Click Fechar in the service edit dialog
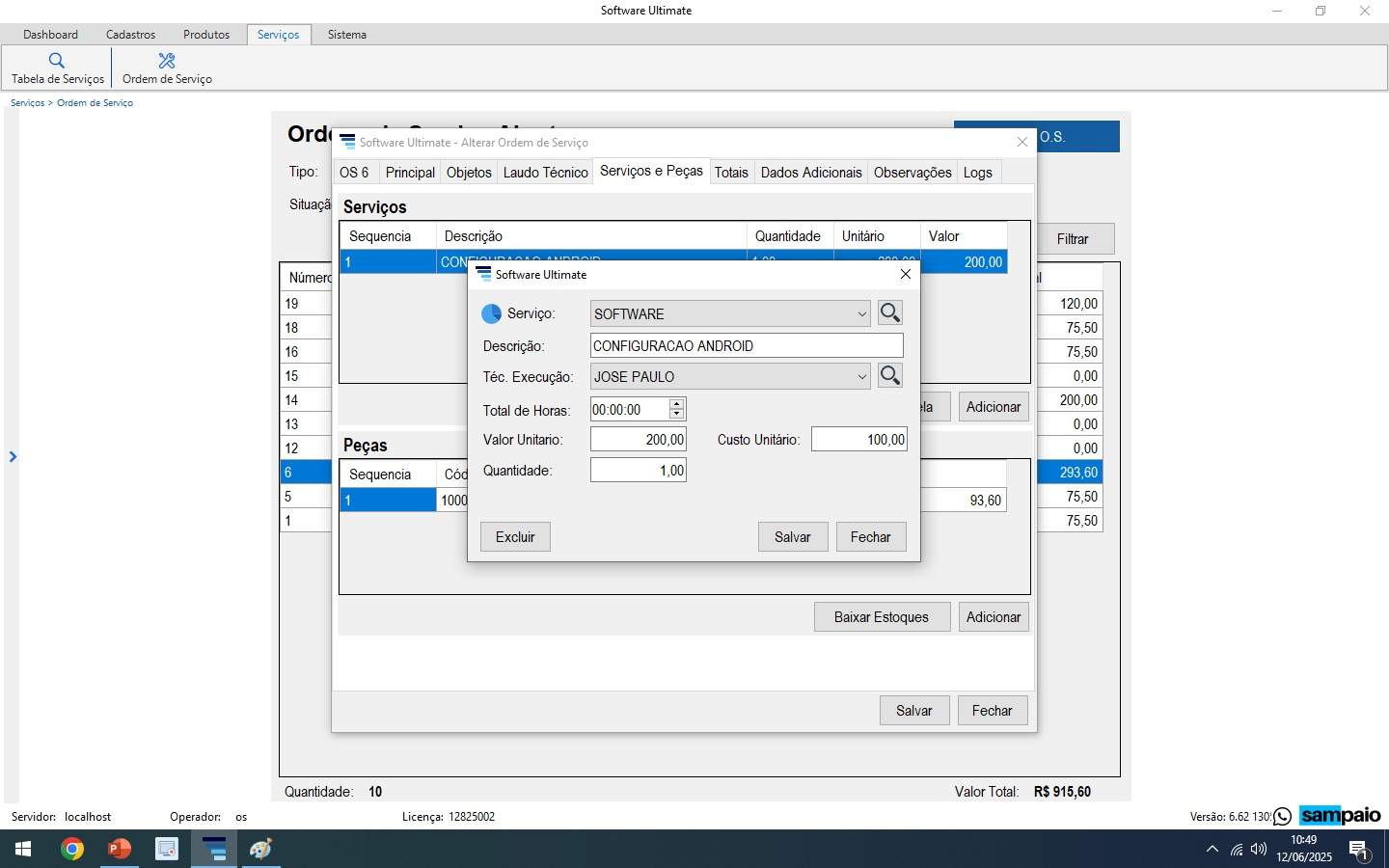The width and height of the screenshot is (1389, 868). 871,537
